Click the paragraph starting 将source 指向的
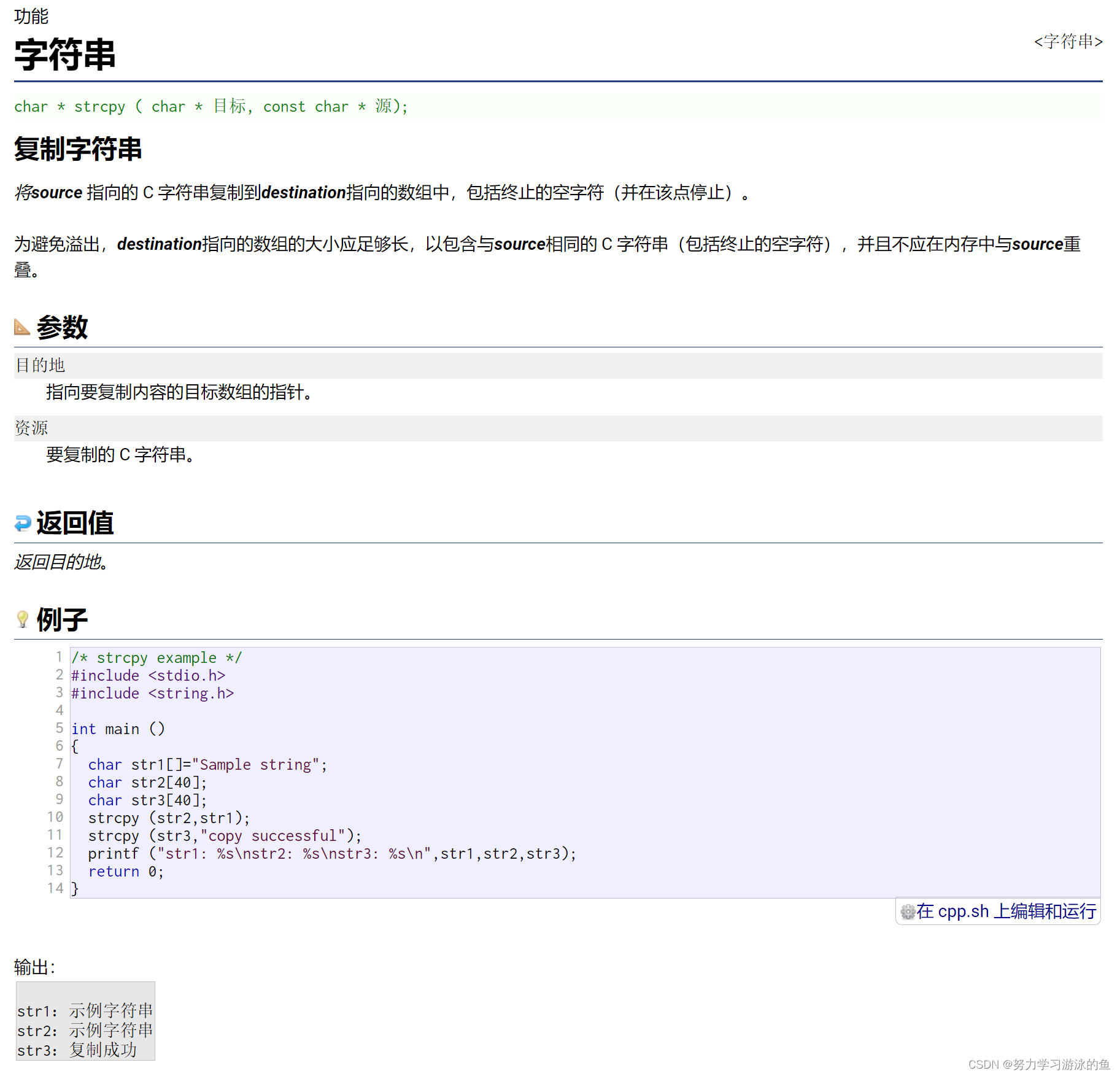The width and height of the screenshot is (1120, 1076). coord(382,193)
